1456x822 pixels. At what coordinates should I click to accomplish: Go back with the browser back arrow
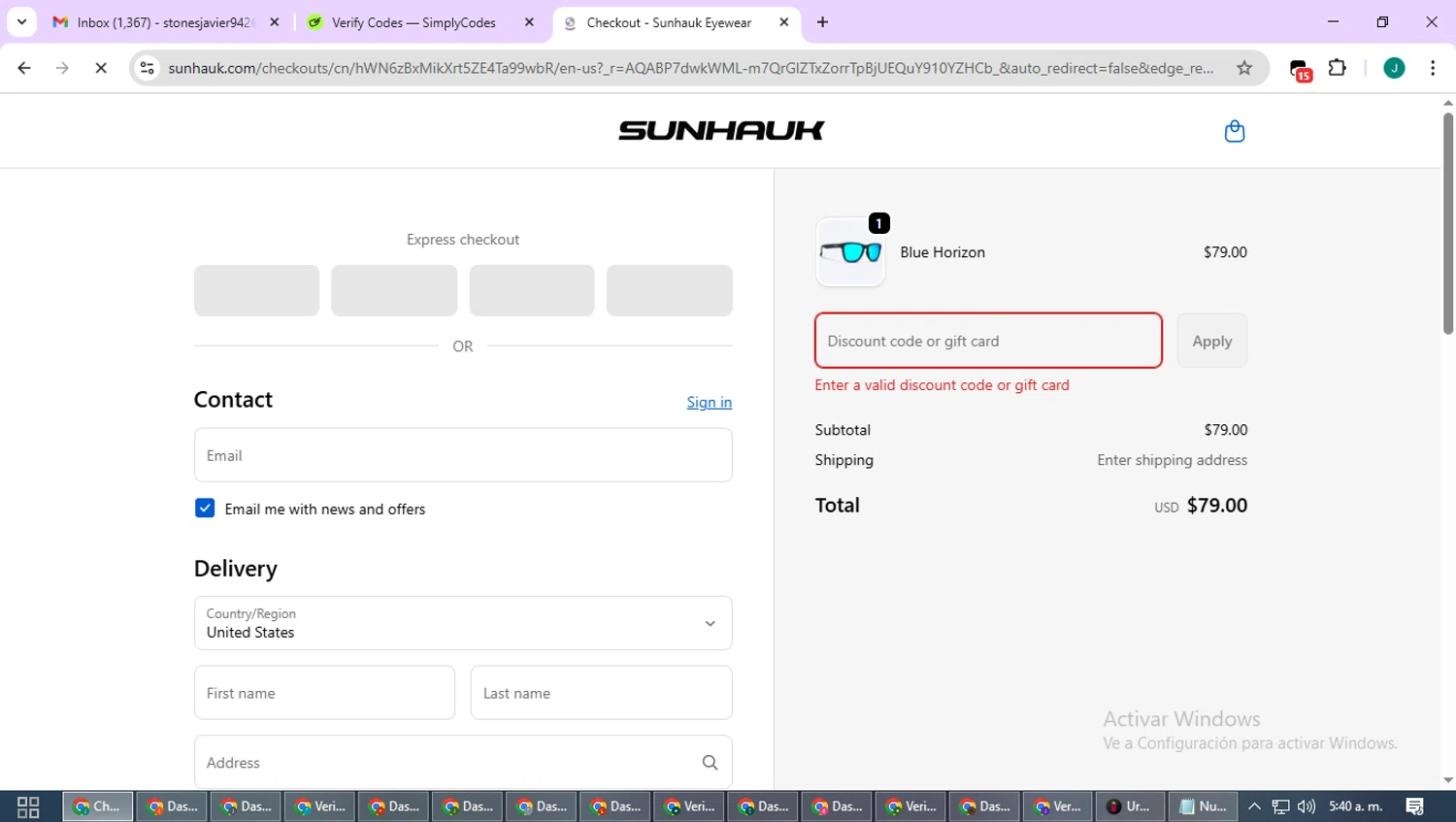tap(24, 68)
